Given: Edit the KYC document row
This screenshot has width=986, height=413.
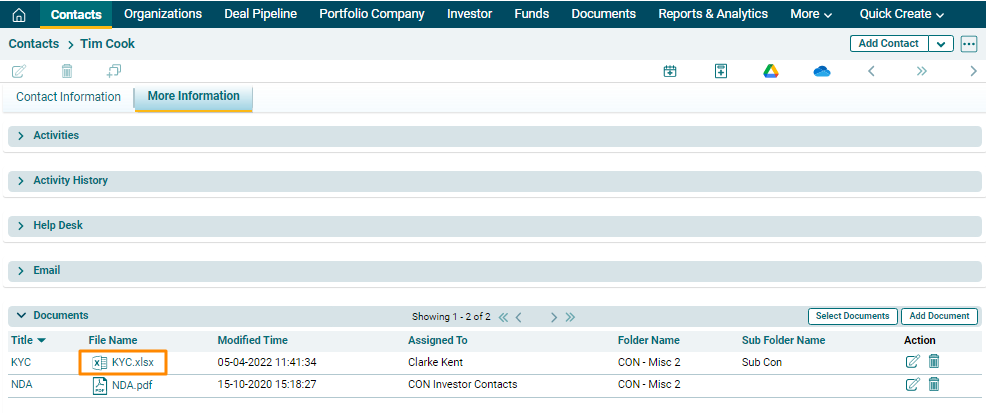Looking at the screenshot, I should pyautogui.click(x=912, y=362).
